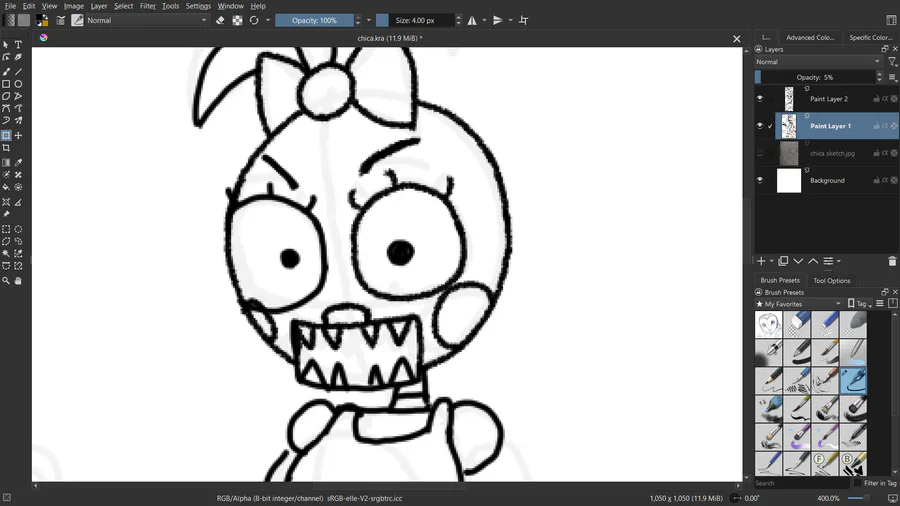Open the toolbar blending mode dropdown
This screenshot has height=506, width=900.
pyautogui.click(x=147, y=20)
